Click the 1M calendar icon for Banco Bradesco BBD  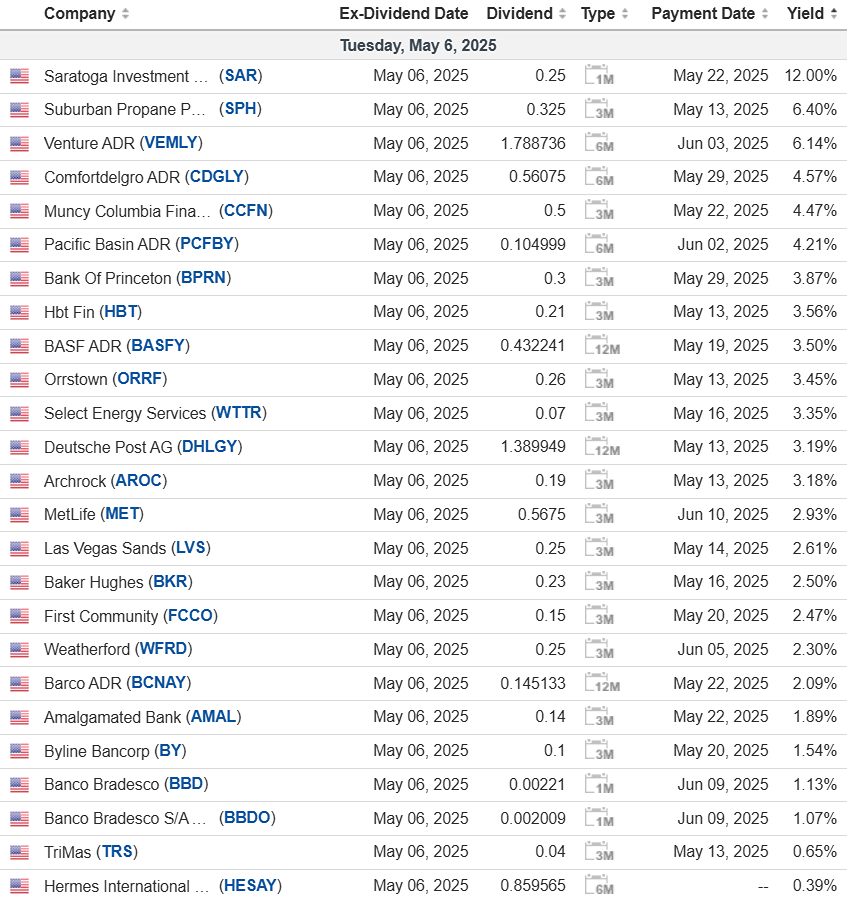[598, 785]
